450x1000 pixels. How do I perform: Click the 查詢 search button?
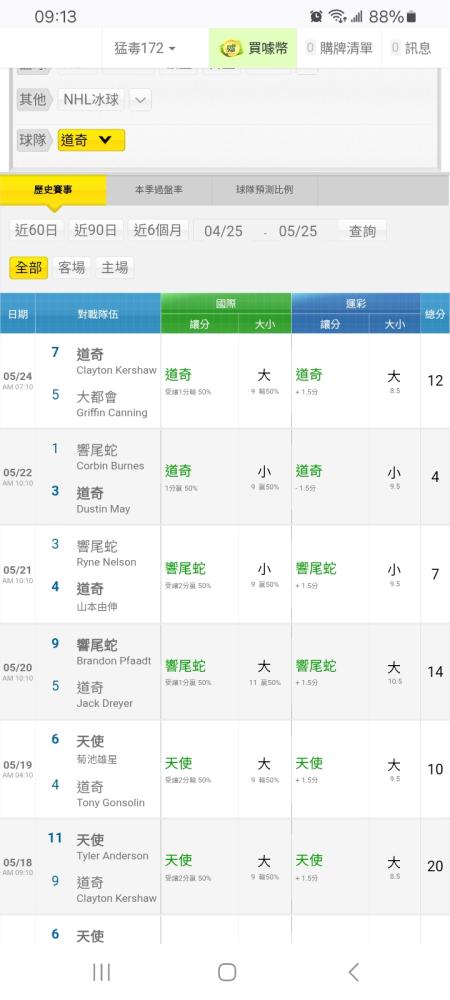coord(362,231)
